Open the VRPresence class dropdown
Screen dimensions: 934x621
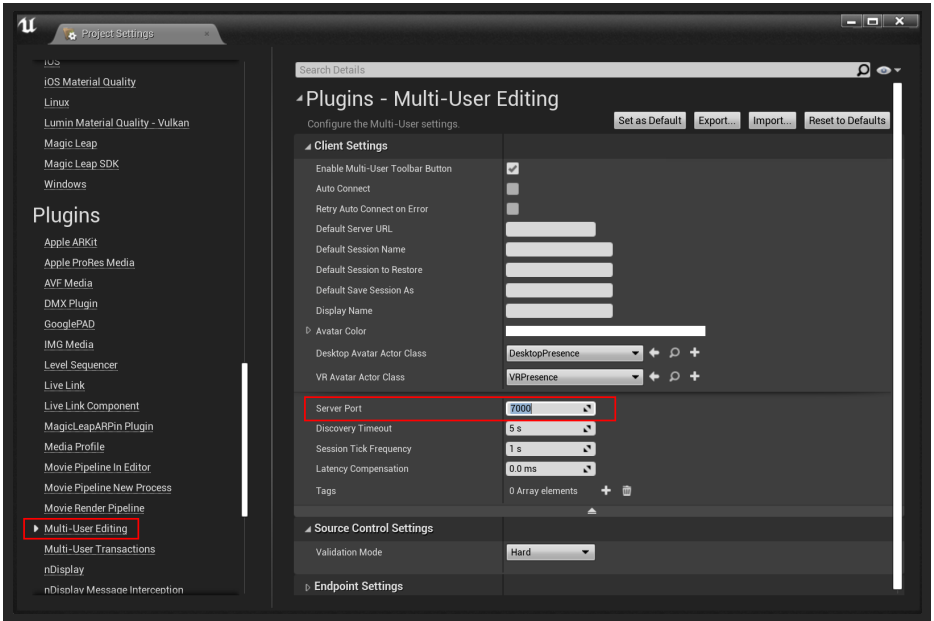coord(574,377)
